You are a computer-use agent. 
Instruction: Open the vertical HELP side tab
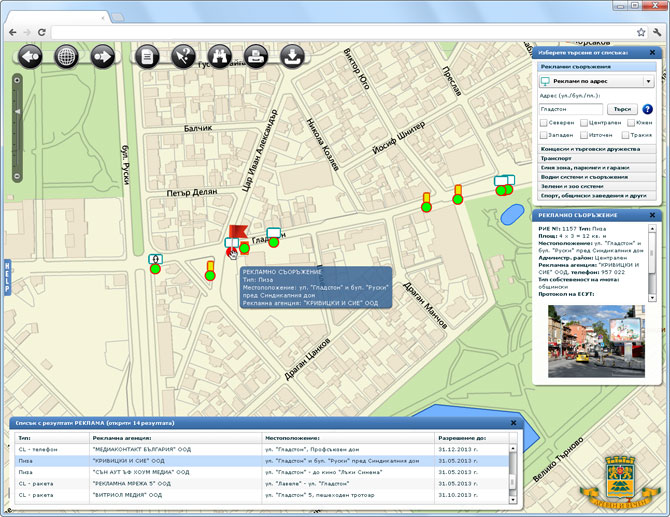pos(7,277)
